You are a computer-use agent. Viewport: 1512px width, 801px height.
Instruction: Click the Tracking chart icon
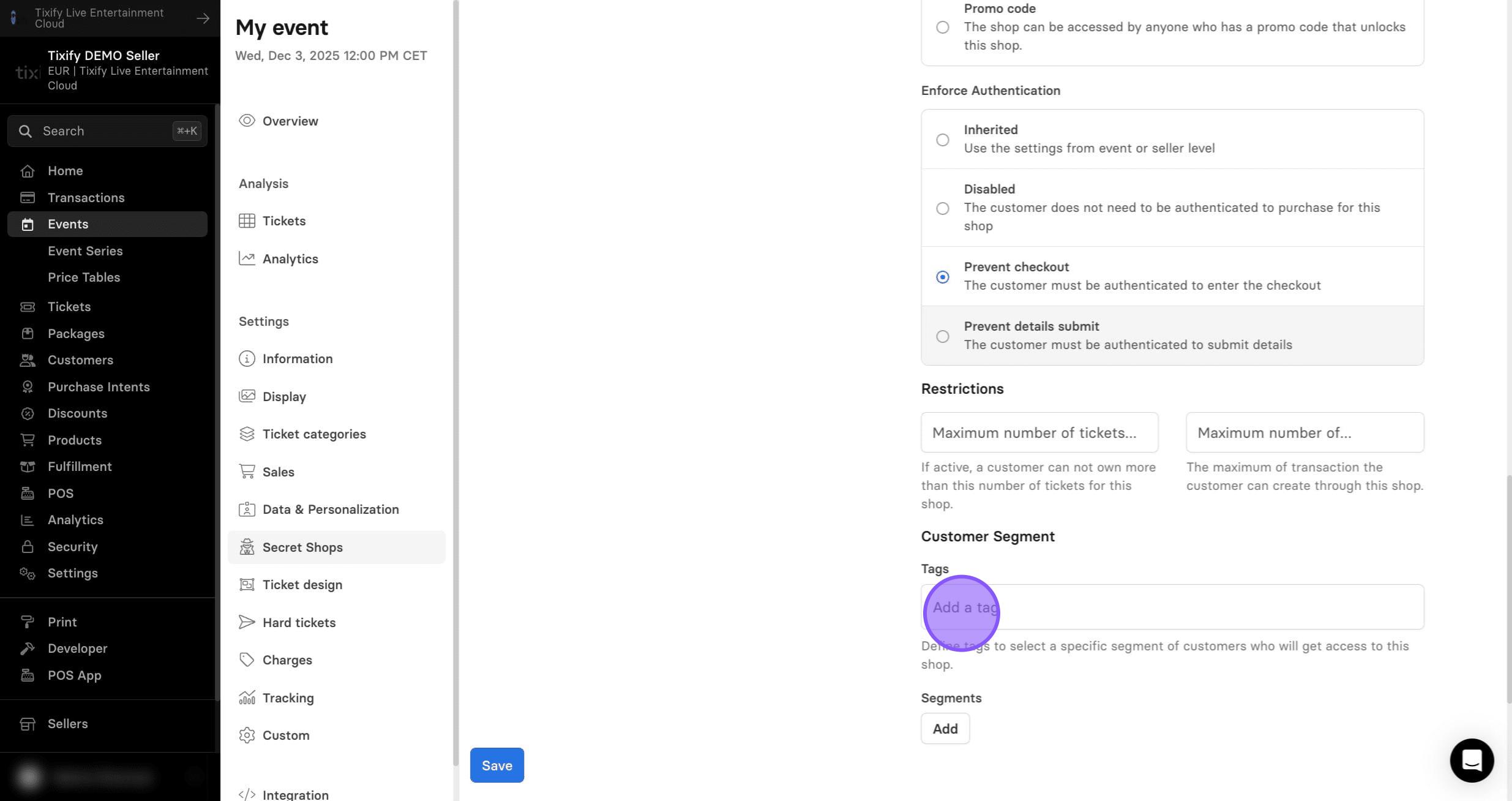coord(247,698)
